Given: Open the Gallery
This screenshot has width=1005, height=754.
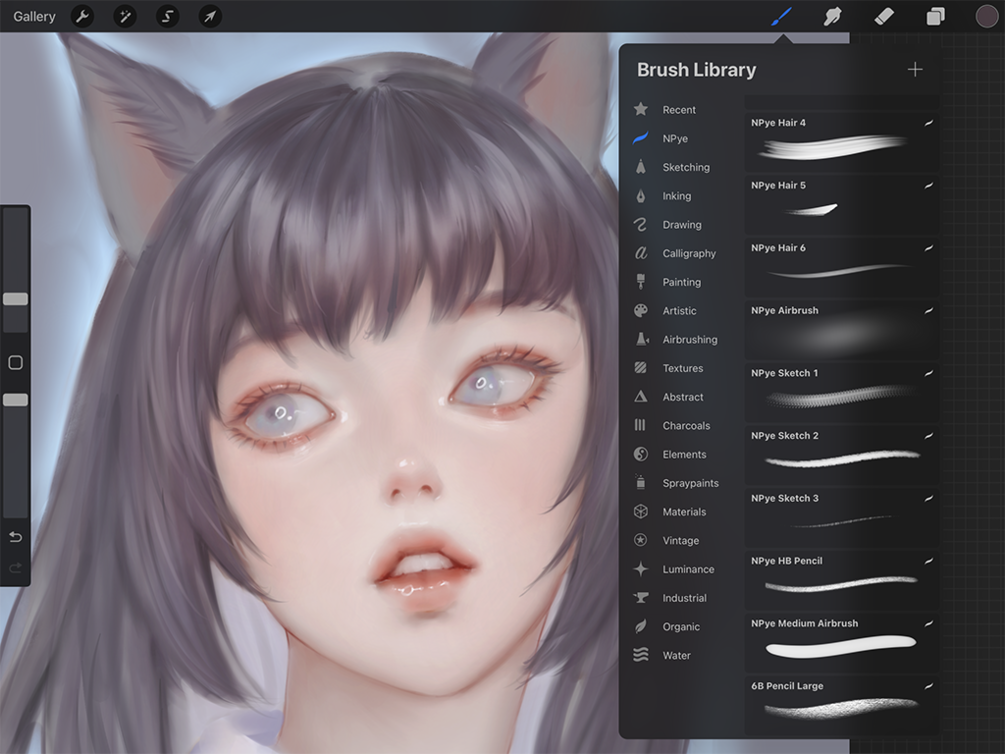Looking at the screenshot, I should click(35, 17).
